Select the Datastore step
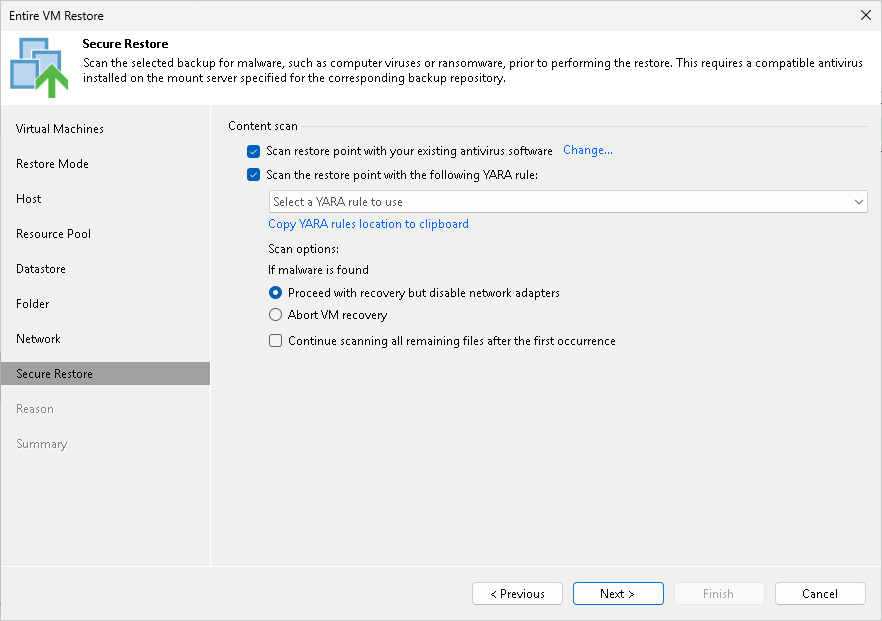This screenshot has height=621, width=882. (41, 268)
